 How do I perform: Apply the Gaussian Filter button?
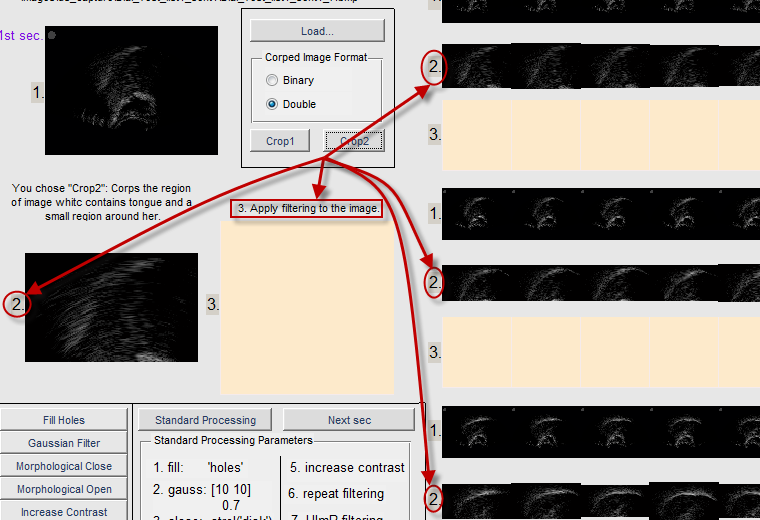[x=63, y=443]
